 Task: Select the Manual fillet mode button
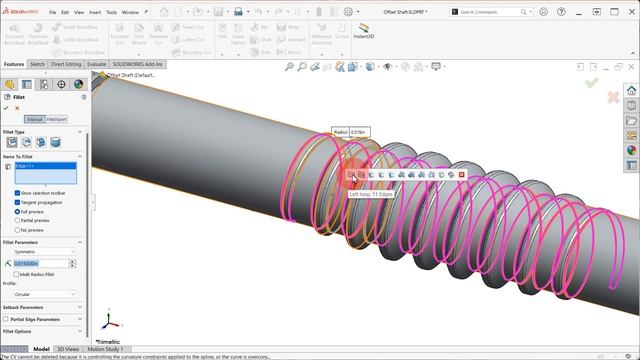[x=35, y=119]
